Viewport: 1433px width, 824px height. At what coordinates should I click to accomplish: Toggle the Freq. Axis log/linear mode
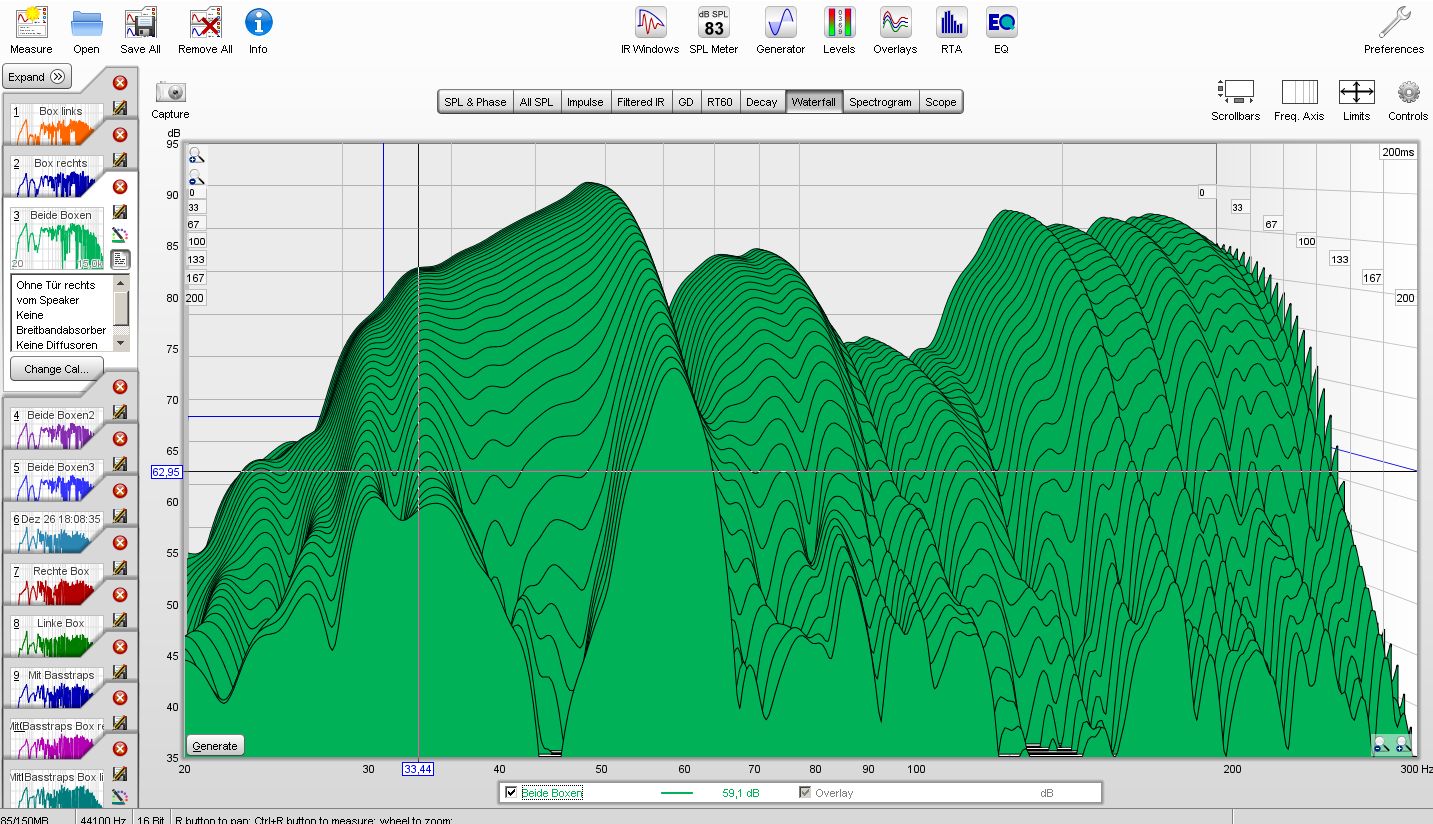1299,100
